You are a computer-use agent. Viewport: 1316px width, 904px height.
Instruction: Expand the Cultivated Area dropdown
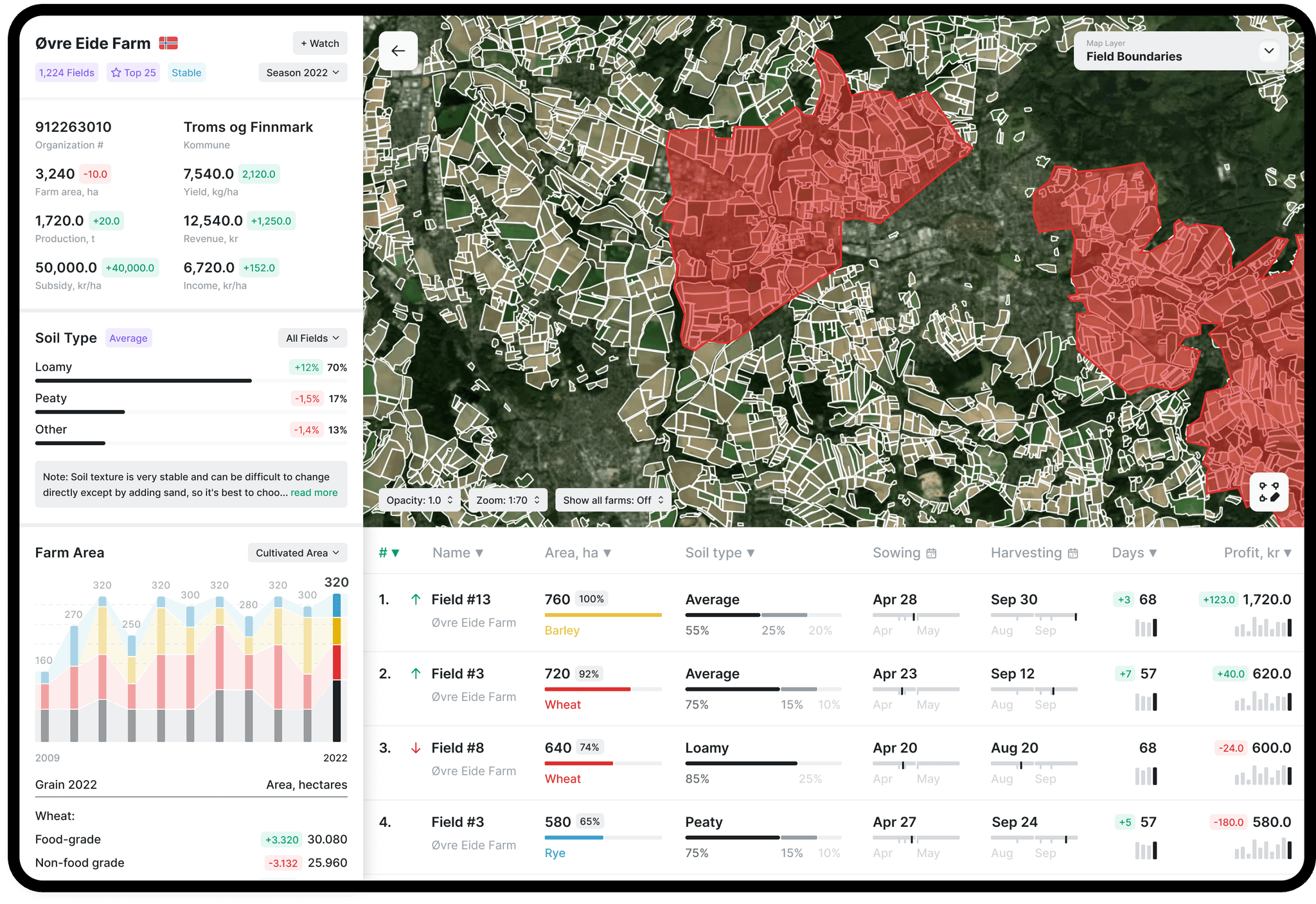[298, 553]
